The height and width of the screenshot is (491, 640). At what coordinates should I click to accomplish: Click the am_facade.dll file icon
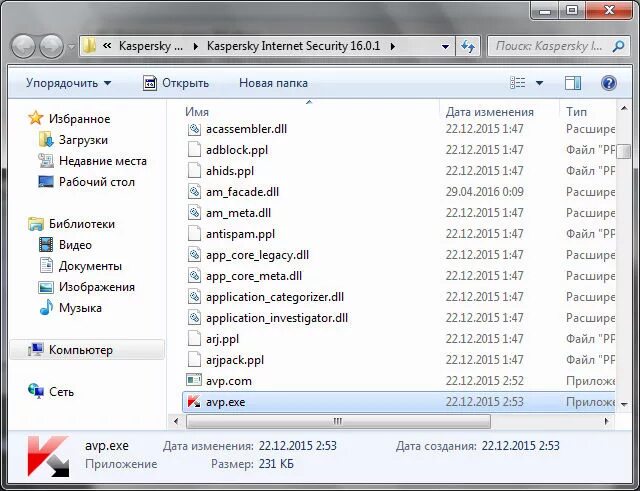194,191
